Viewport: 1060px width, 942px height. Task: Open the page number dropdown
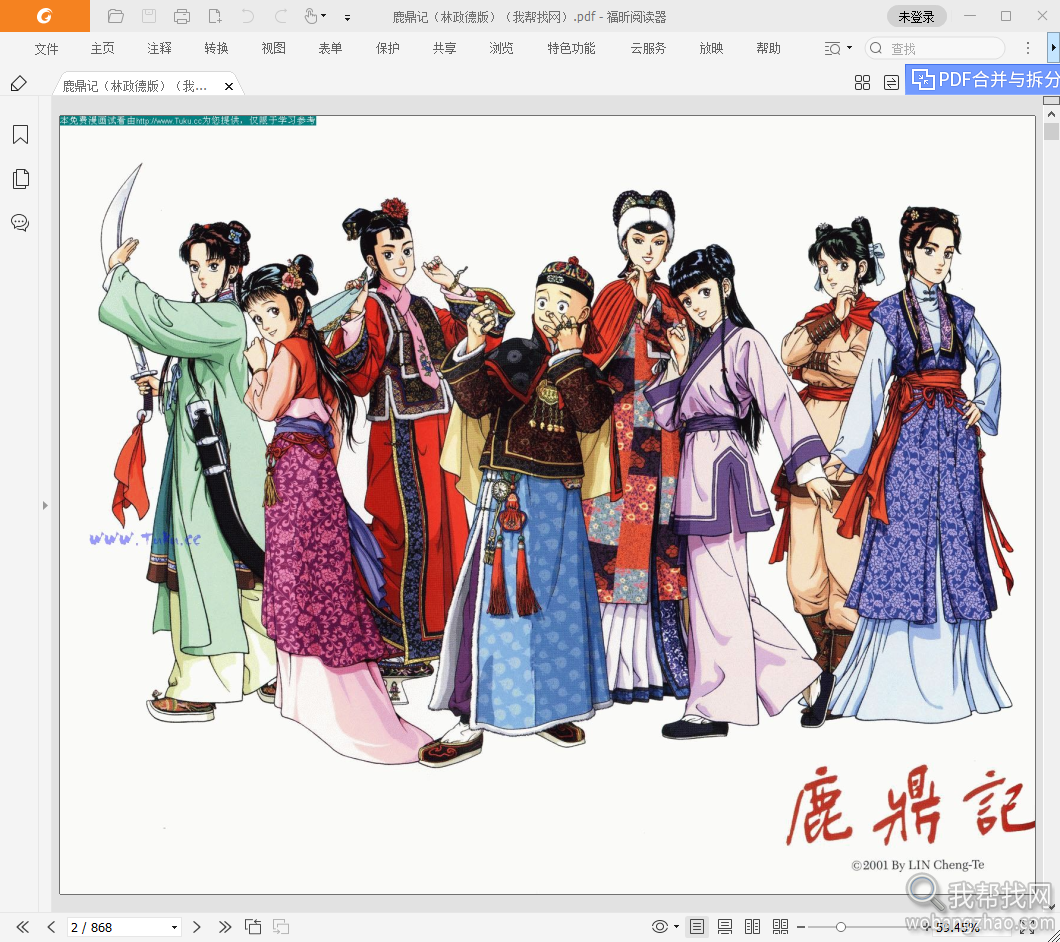(174, 927)
